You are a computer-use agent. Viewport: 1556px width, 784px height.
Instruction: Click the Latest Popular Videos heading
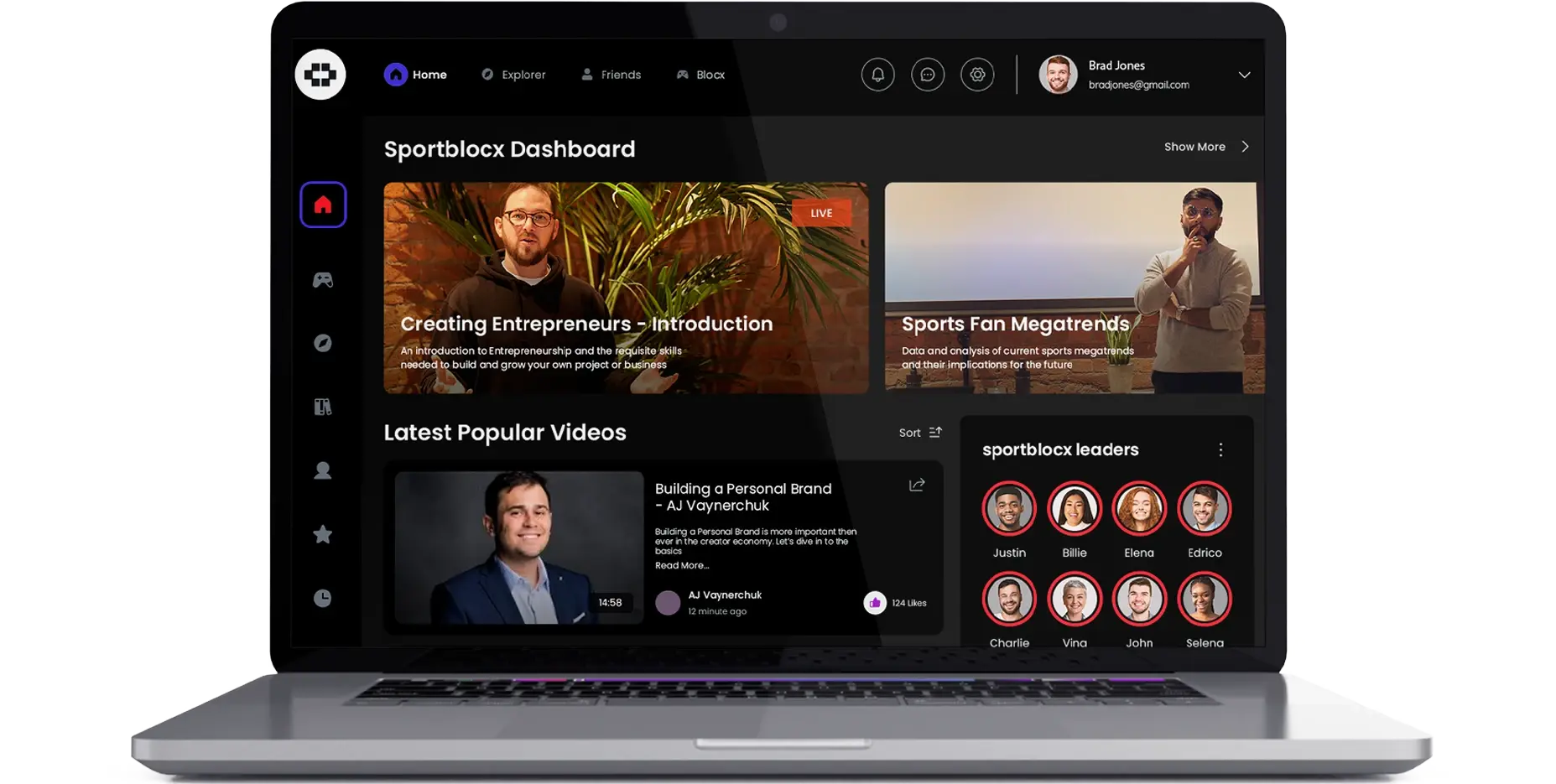tap(505, 433)
